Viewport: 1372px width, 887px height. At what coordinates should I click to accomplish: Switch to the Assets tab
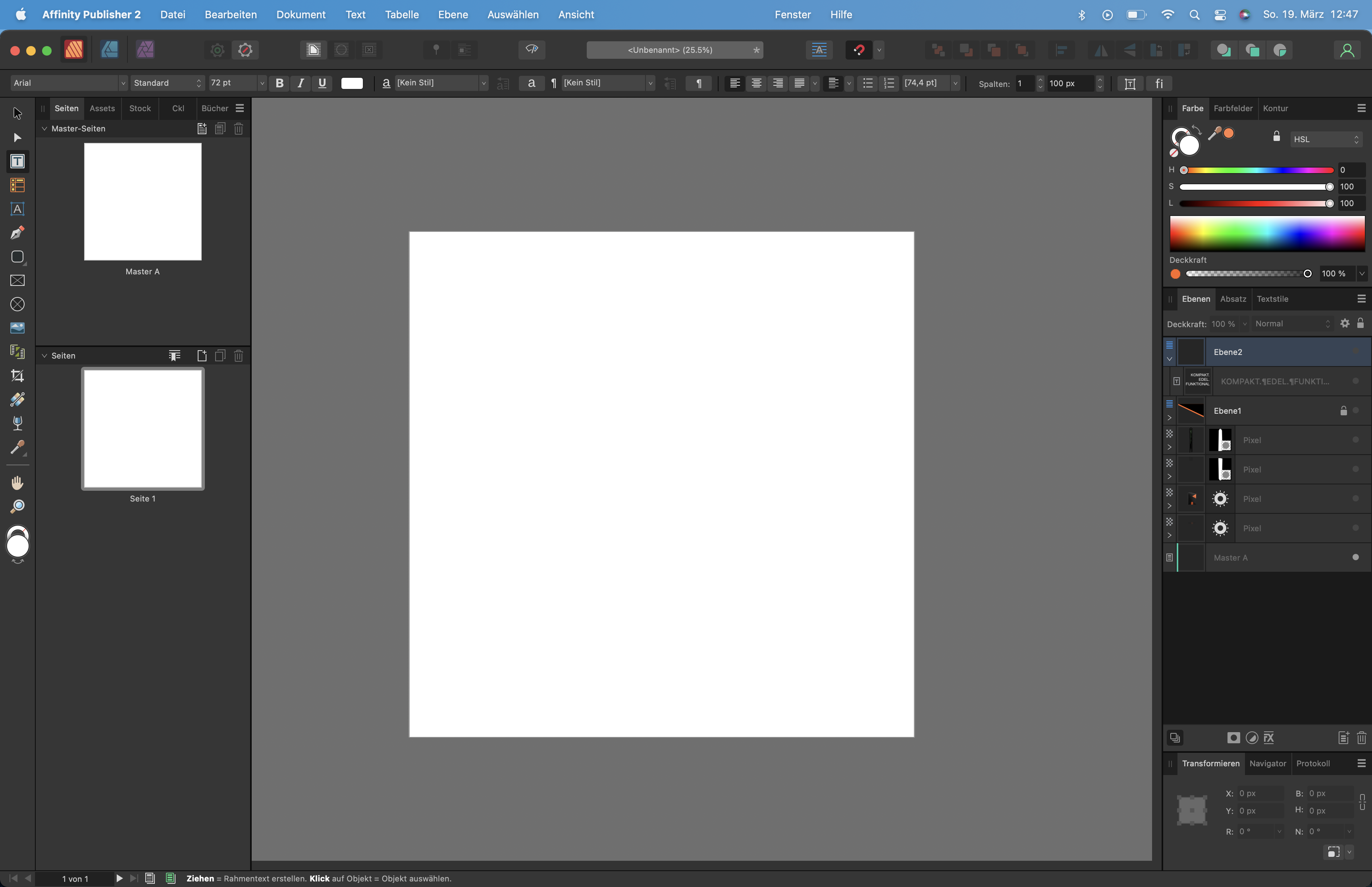coord(102,108)
